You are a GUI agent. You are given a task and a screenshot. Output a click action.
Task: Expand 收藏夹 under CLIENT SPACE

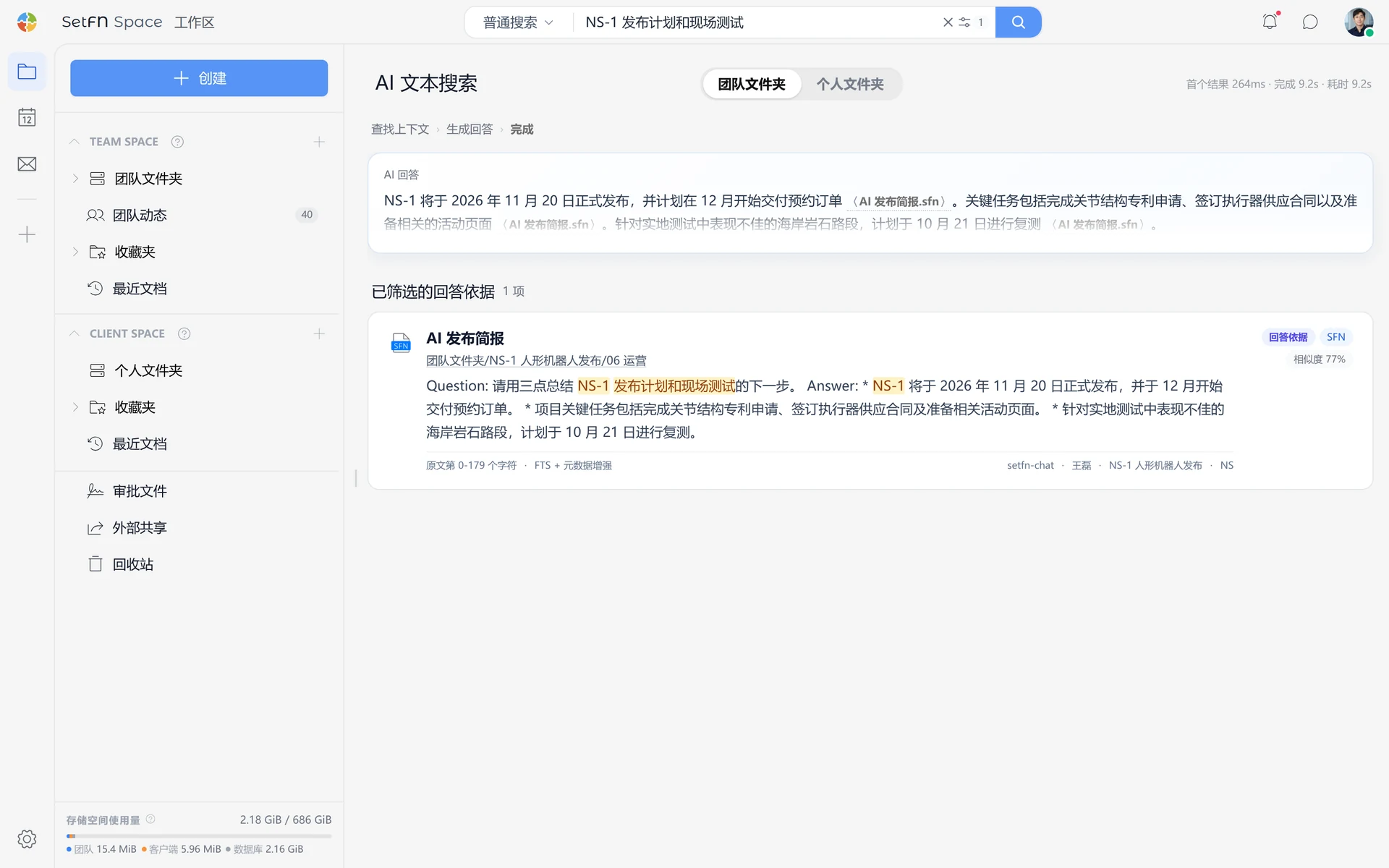click(75, 407)
